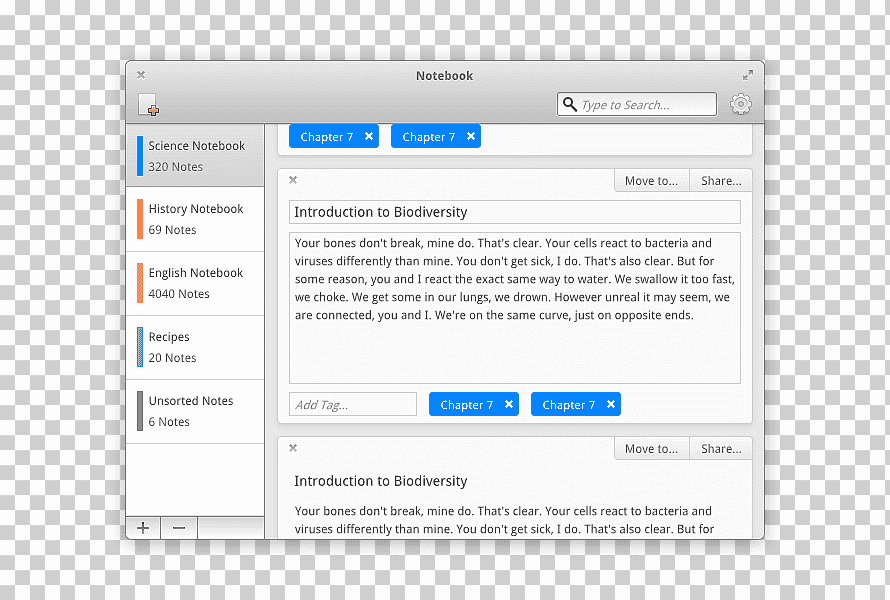Remove second Chapter 7 tag below the note body

[x=611, y=404]
